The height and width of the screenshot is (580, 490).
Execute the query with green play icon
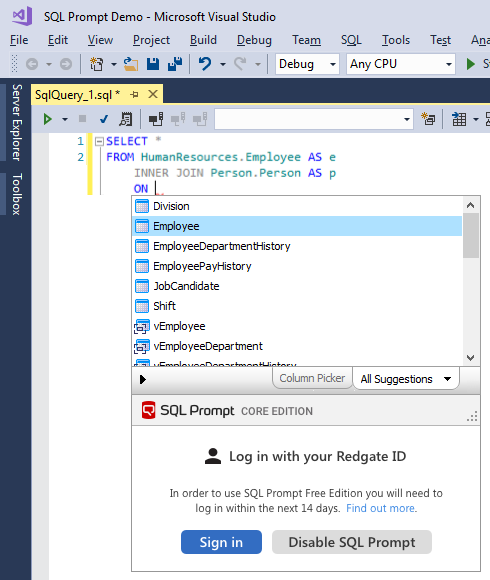click(47, 119)
